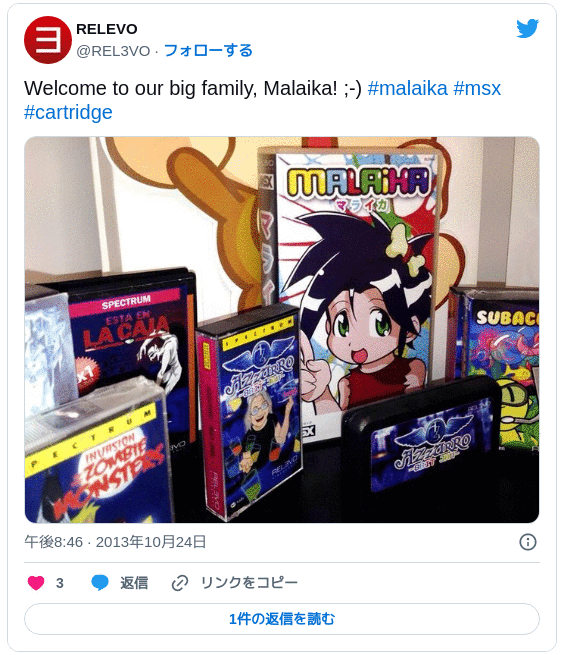Click the tweet text Welcome to our big family

(193, 89)
